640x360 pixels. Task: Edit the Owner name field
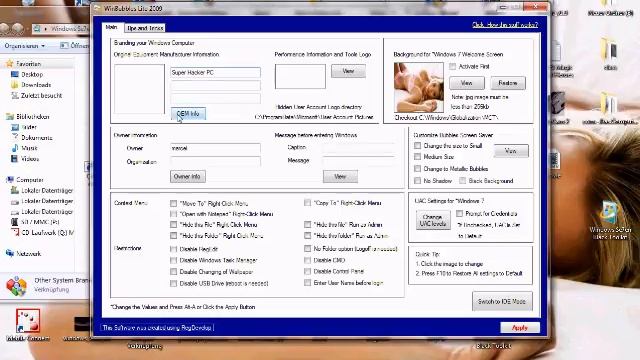(x=215, y=148)
